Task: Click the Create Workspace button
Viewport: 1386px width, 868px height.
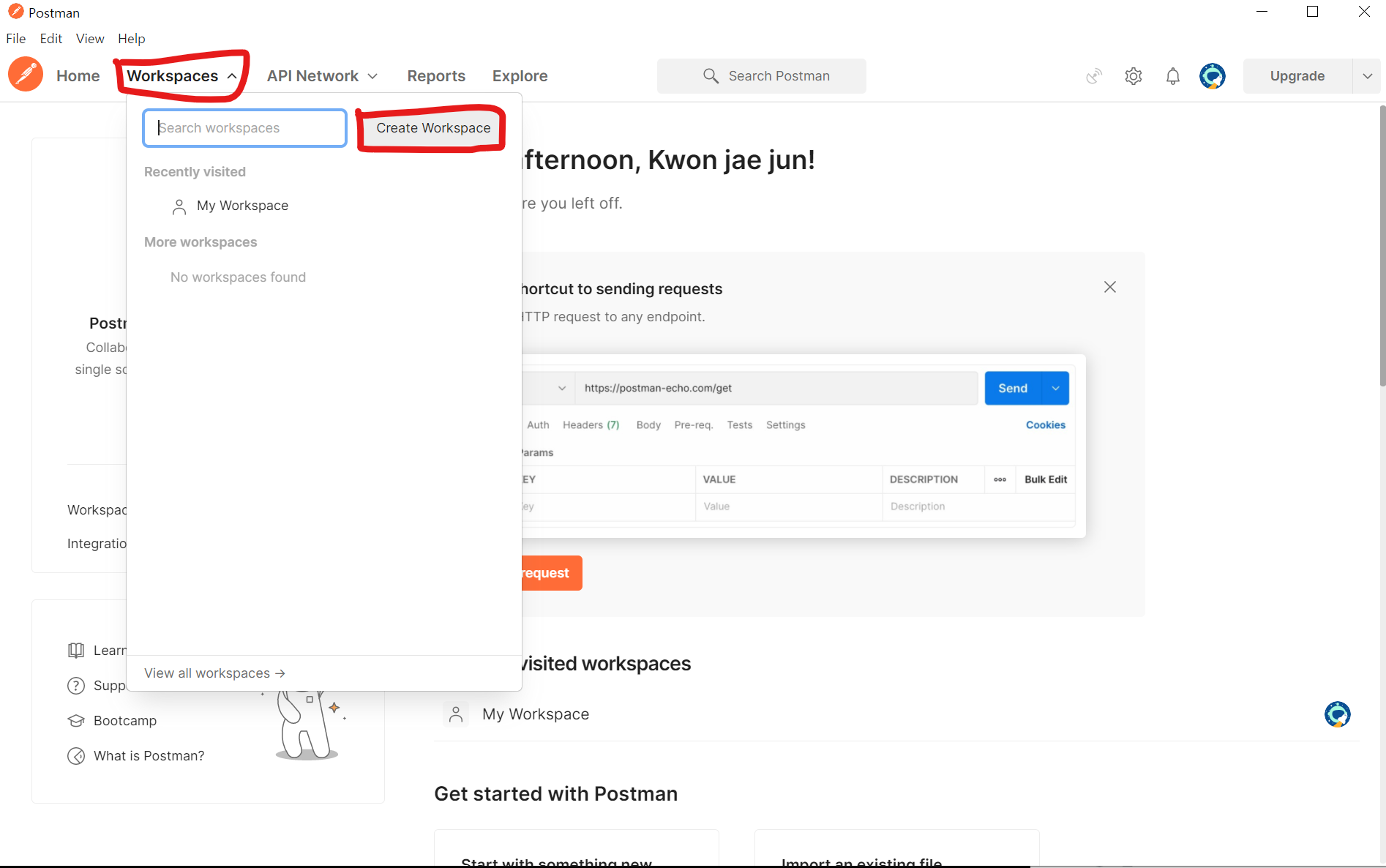Action: tap(433, 128)
